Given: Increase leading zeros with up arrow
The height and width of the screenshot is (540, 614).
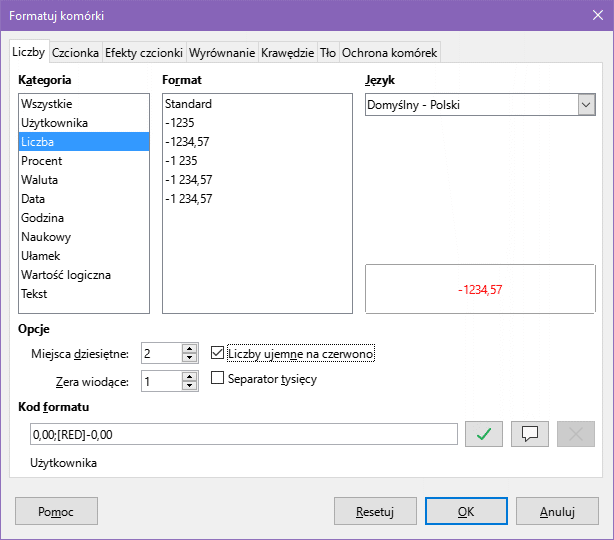Looking at the screenshot, I should click(190, 376).
